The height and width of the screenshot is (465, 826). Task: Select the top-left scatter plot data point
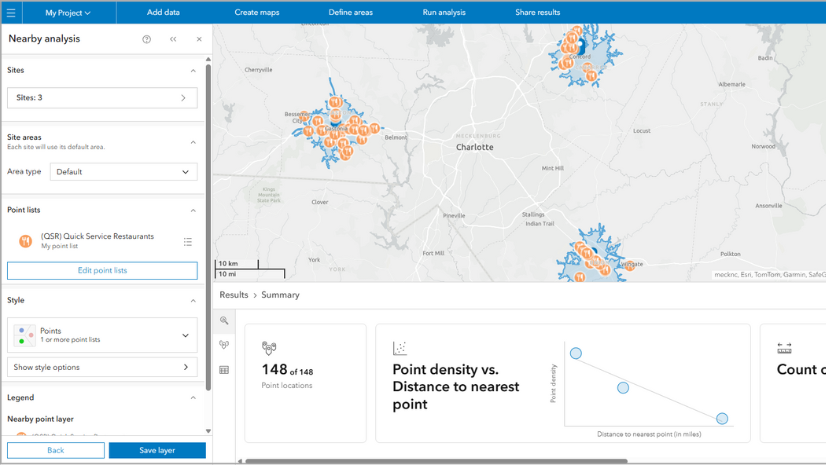[x=576, y=353]
